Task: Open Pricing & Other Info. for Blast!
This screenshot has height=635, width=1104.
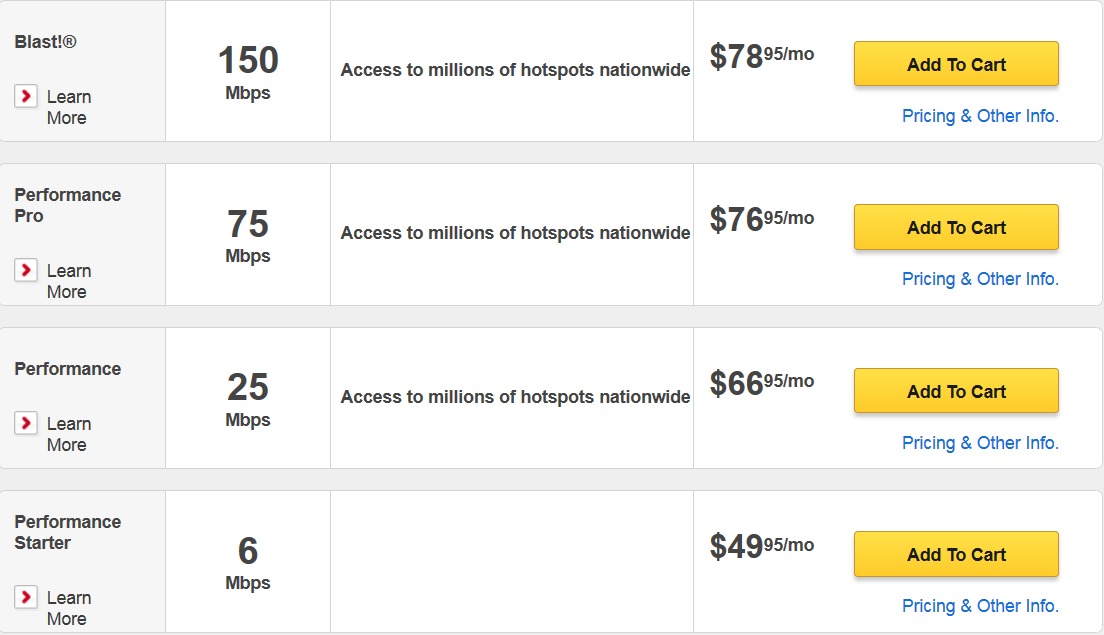Action: 980,116
